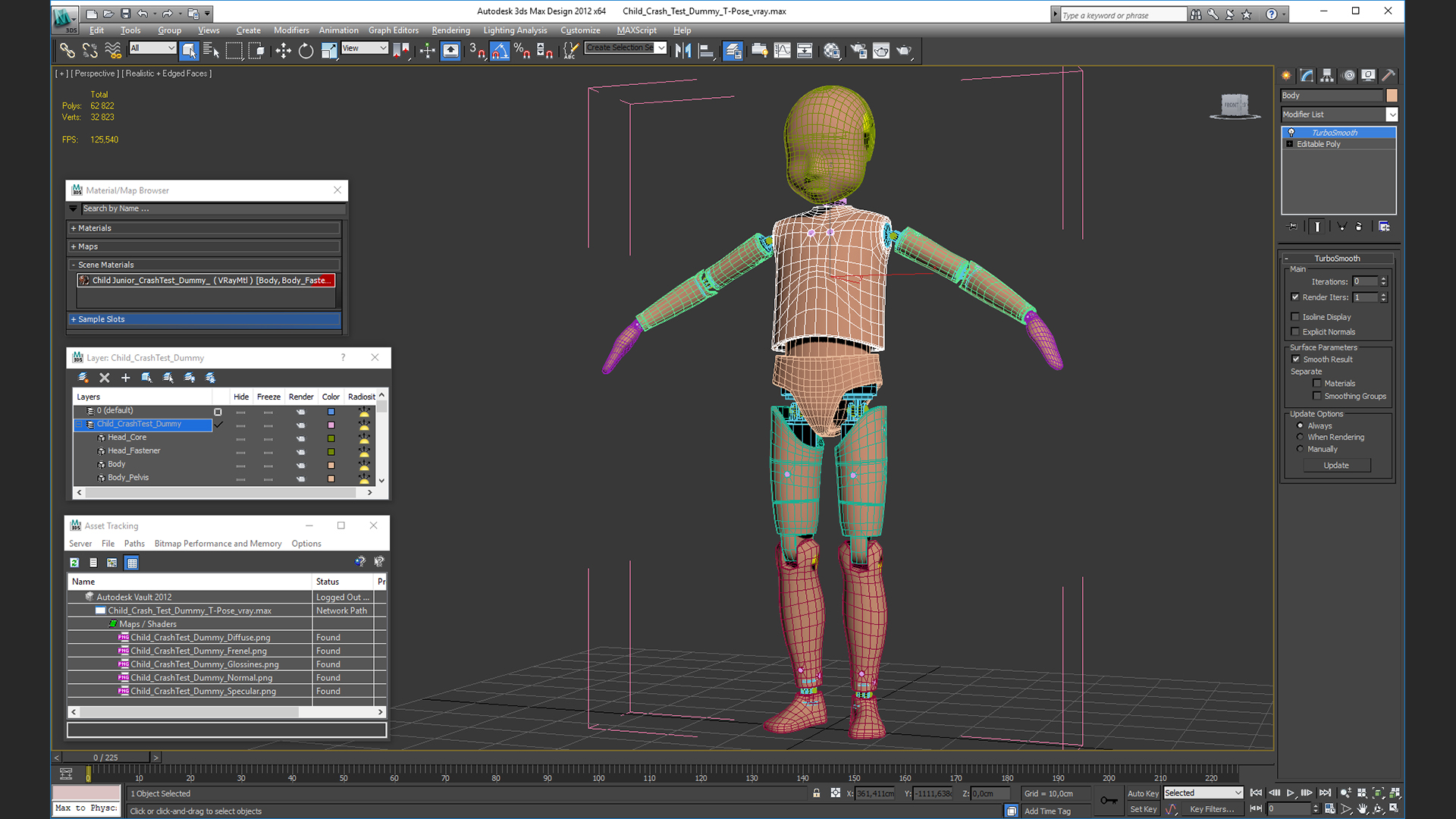Uncheck the Smooth Result checkbox

1296,359
